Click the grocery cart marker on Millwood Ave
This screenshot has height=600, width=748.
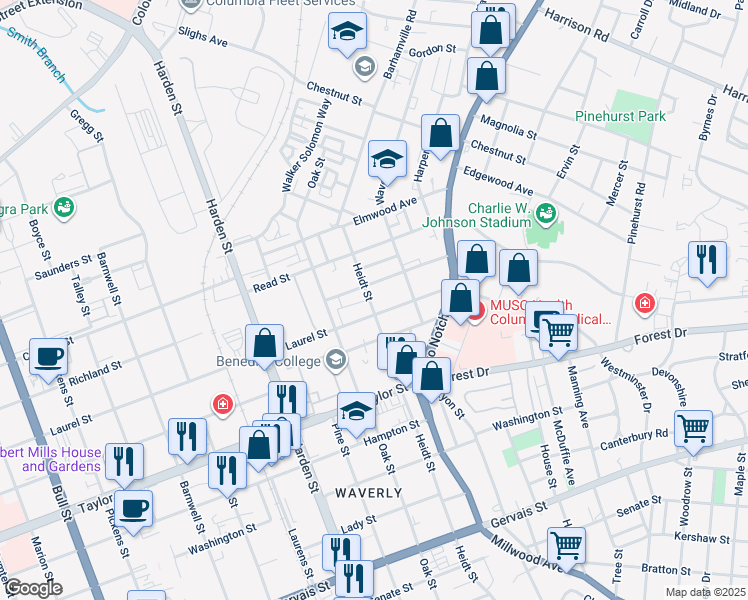coord(566,547)
